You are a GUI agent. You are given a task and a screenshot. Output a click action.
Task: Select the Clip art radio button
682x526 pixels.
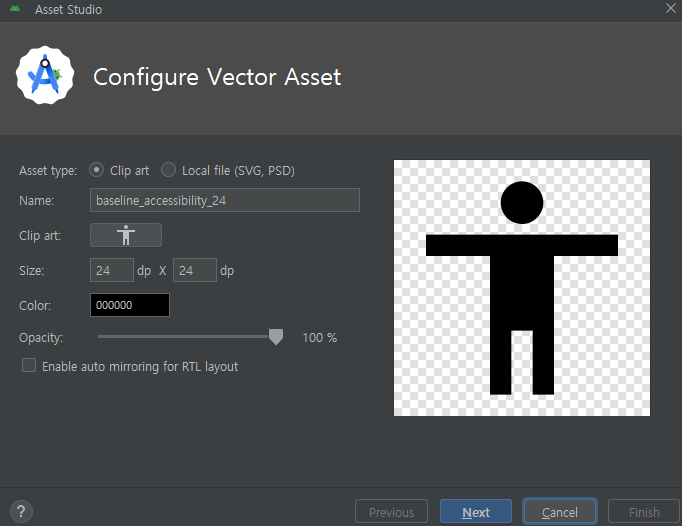pos(97,170)
